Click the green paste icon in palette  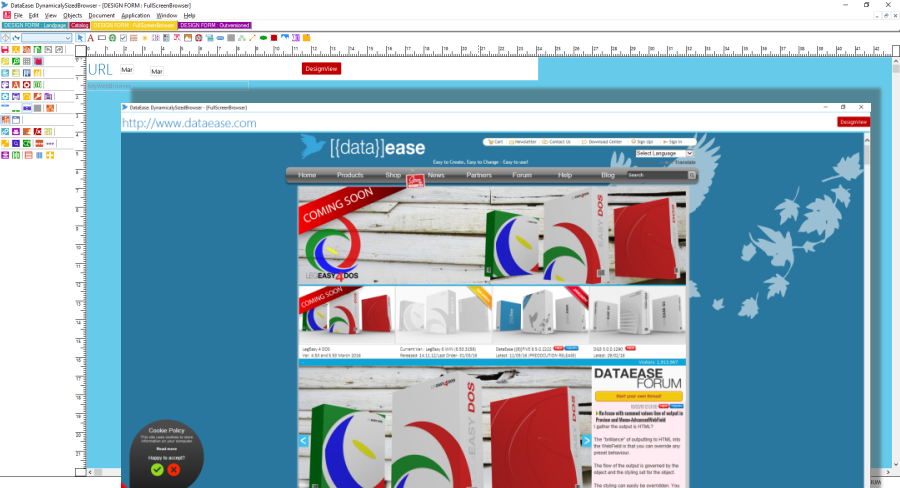pyautogui.click(x=37, y=49)
